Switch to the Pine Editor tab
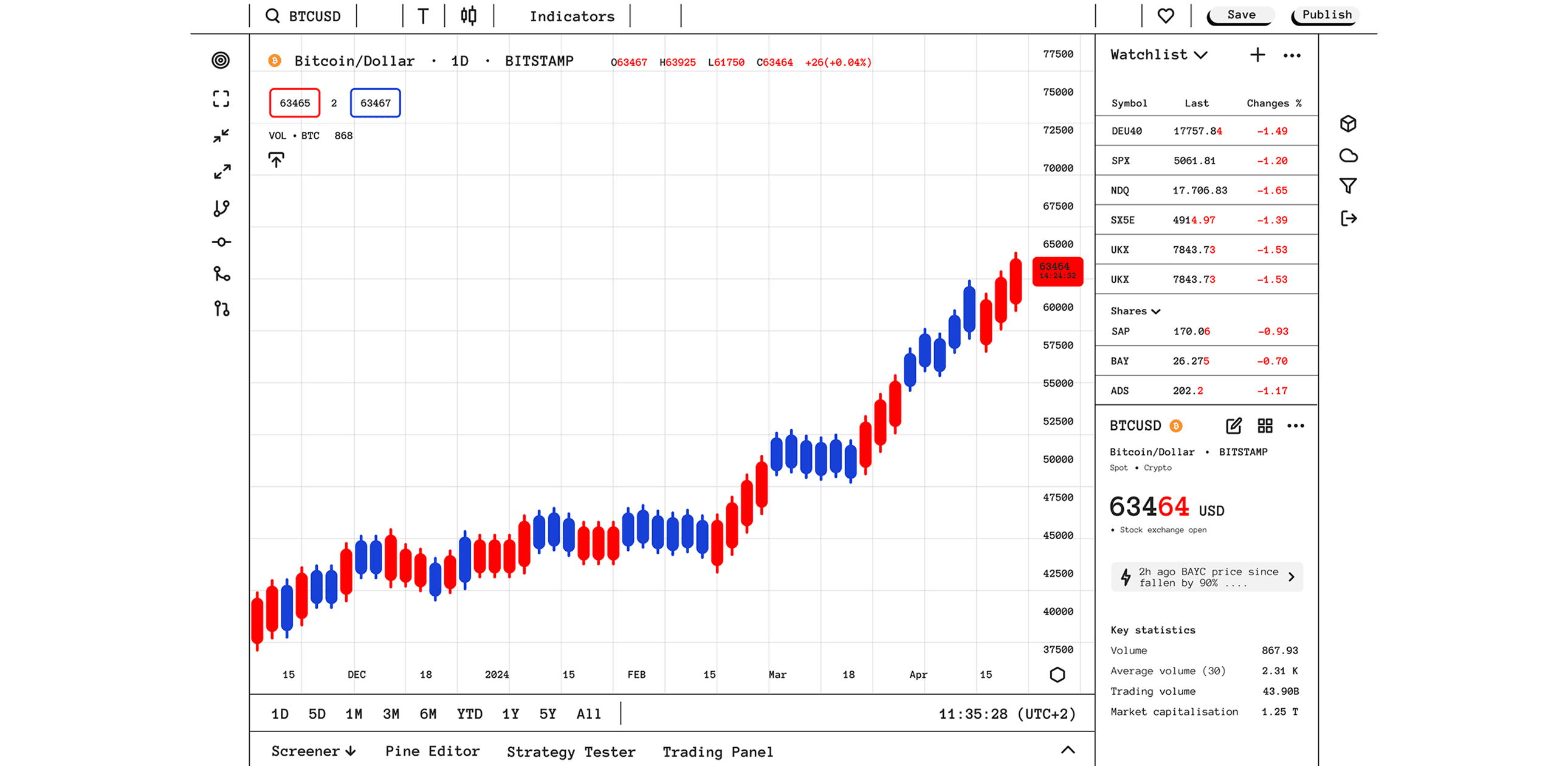Screen dimensions: 1568x766 [x=432, y=751]
